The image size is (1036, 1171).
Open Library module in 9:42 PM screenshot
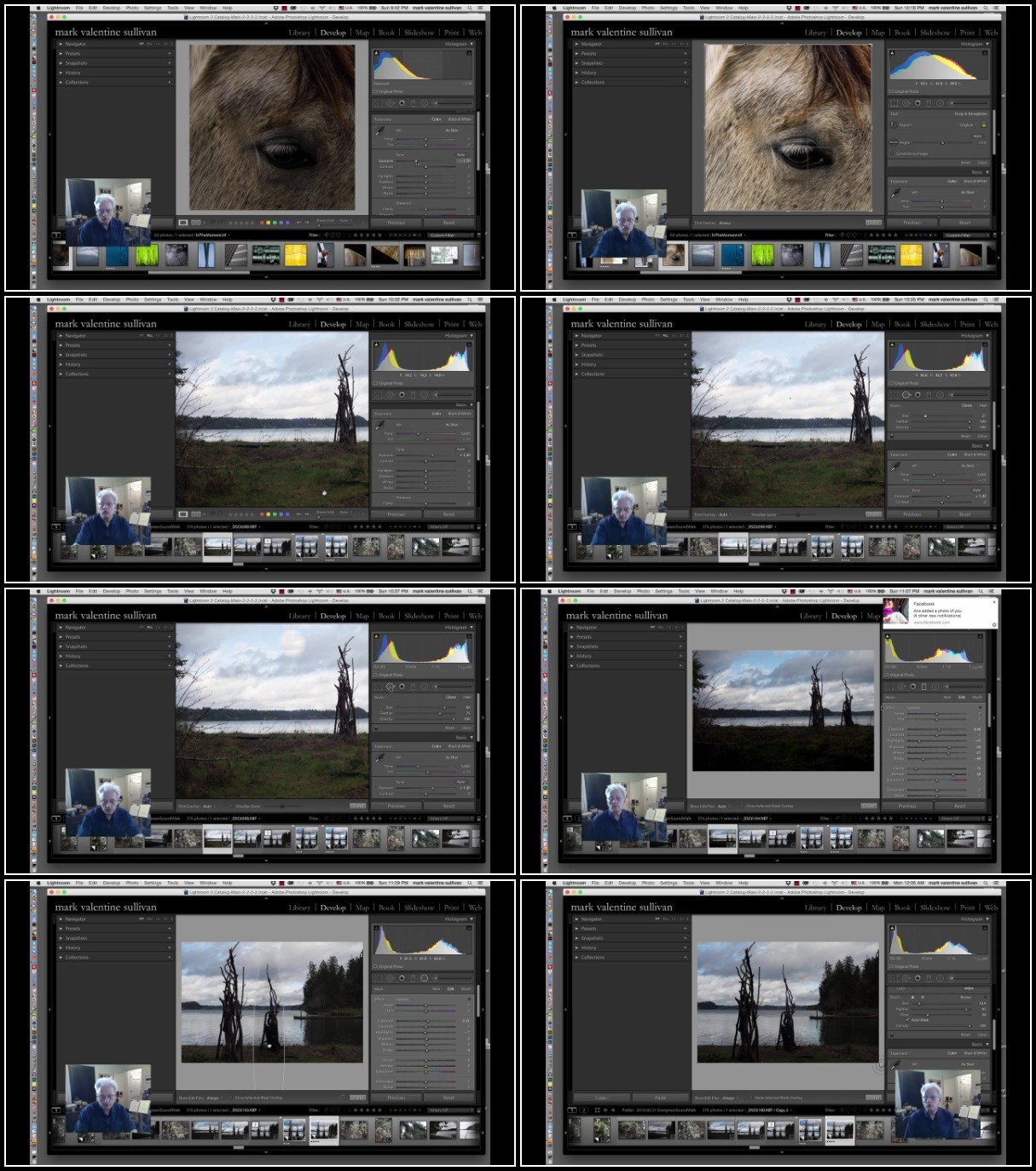point(299,32)
